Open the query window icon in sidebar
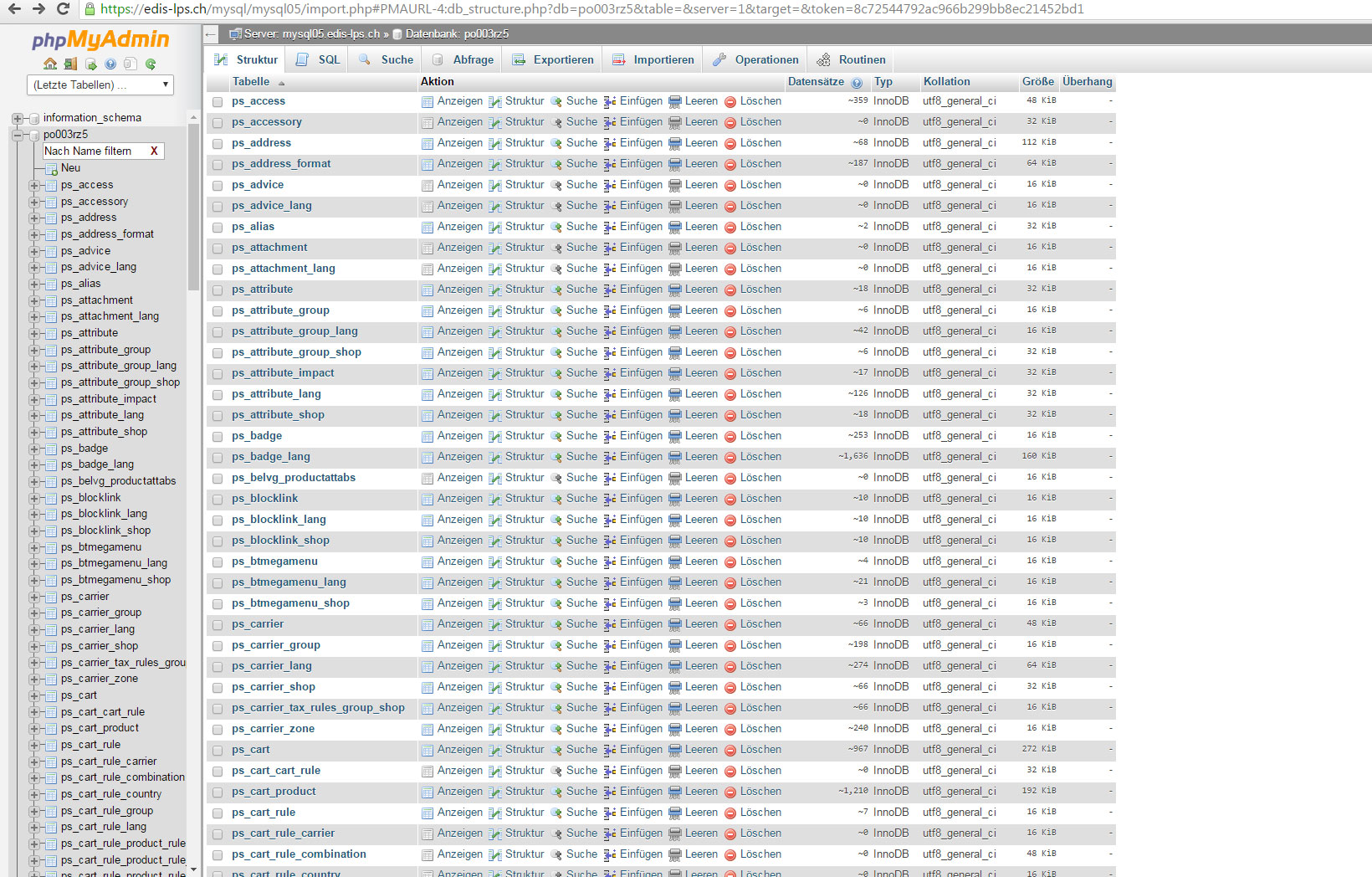1372x877 pixels. [x=90, y=64]
